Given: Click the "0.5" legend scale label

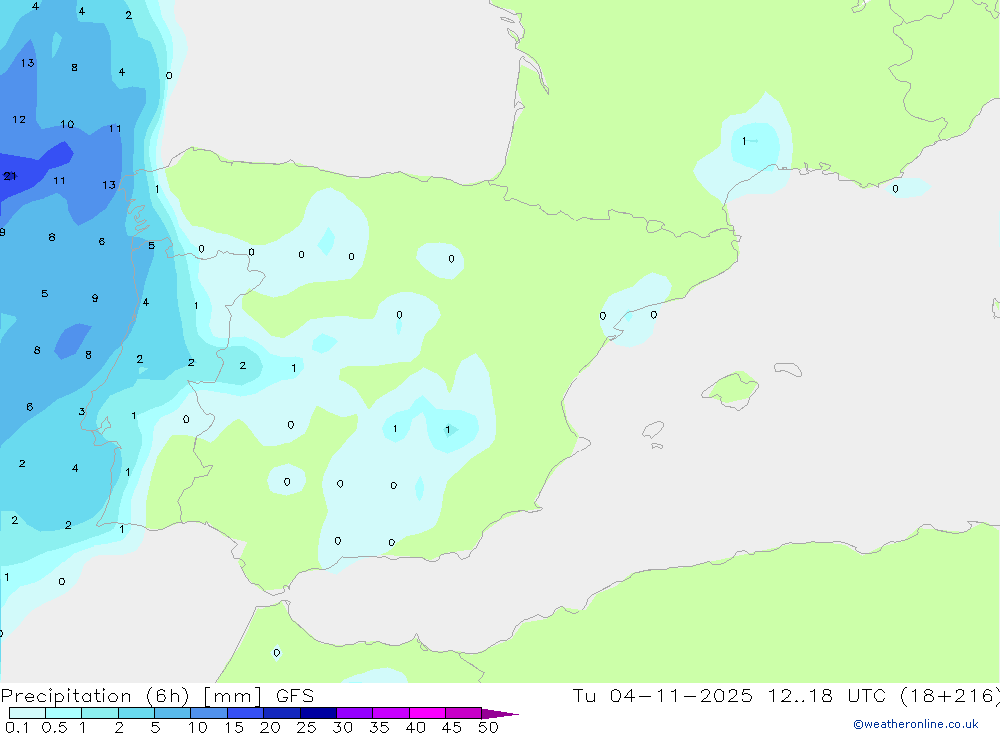Looking at the screenshot, I should coord(54,727).
